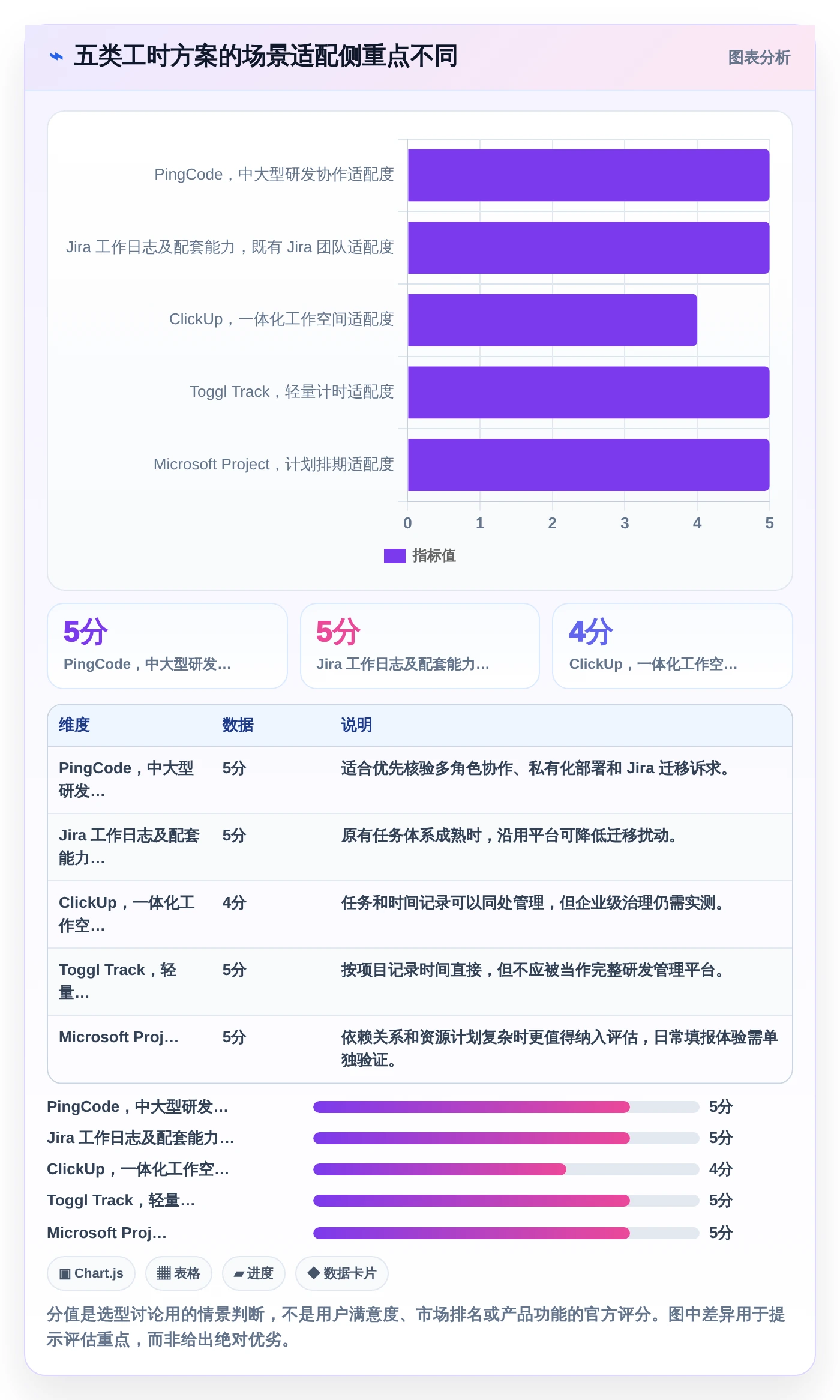This screenshot has height=1400, width=840.
Task: Select the Jira 工作日志及配套能力… table row name
Action: point(130,847)
